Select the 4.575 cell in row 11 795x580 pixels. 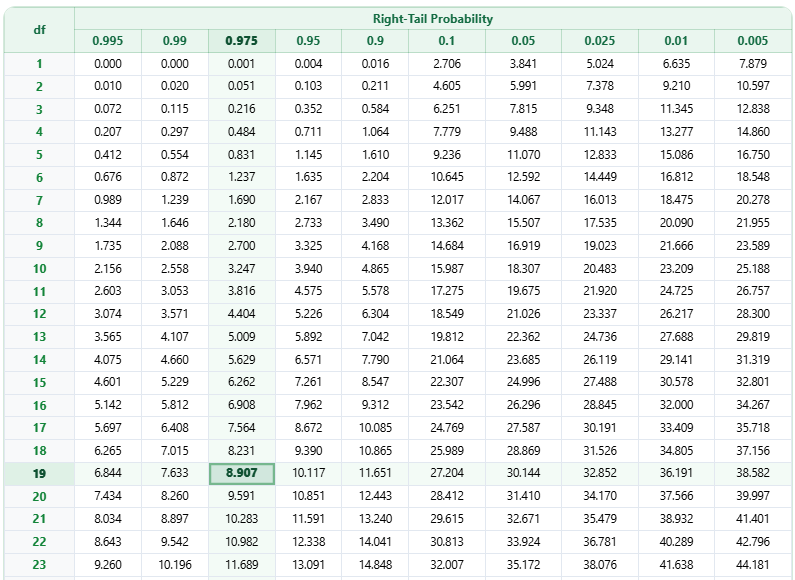point(308,291)
